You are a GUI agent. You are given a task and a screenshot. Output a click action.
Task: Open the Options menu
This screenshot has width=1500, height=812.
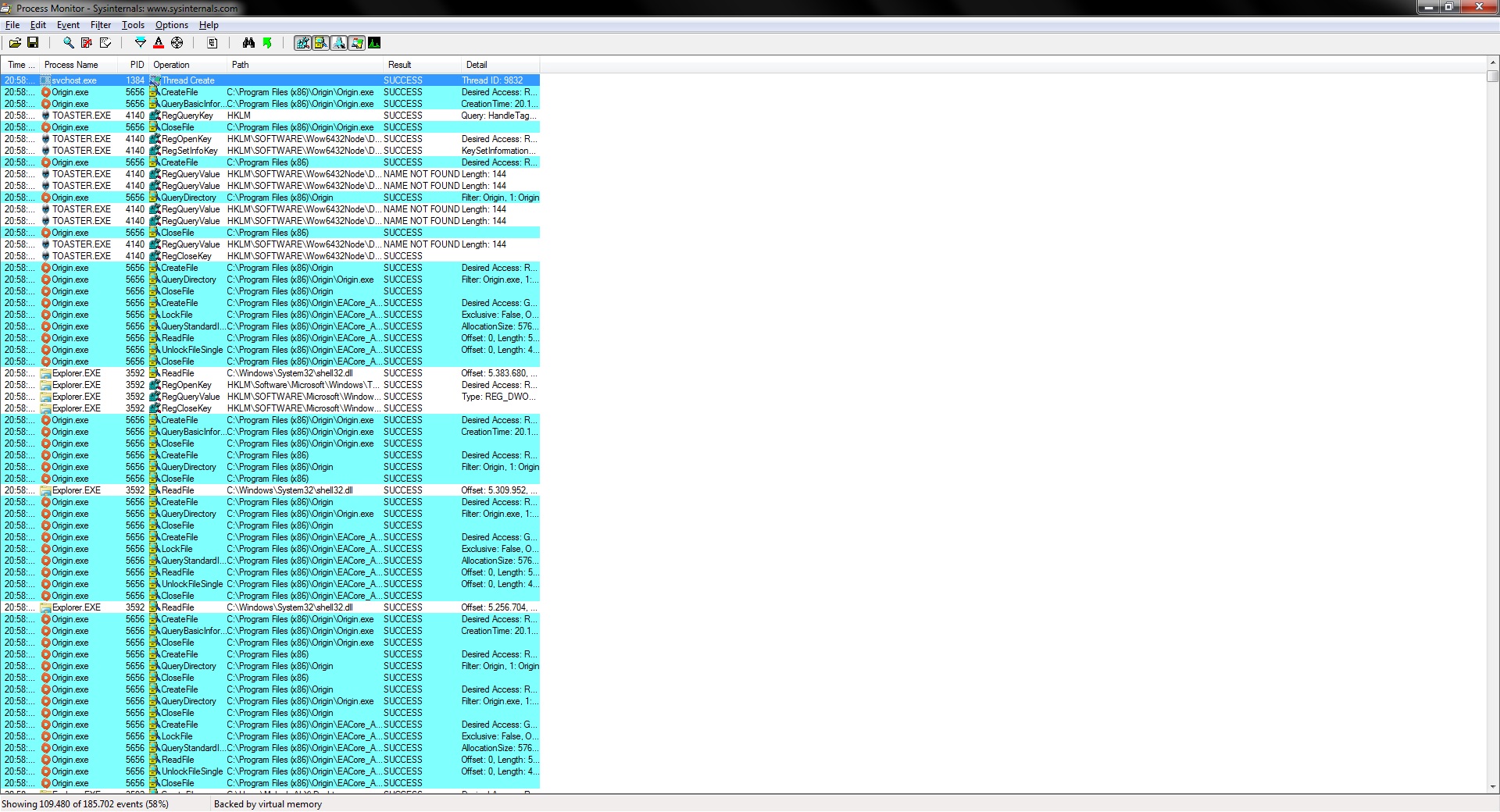pyautogui.click(x=171, y=25)
